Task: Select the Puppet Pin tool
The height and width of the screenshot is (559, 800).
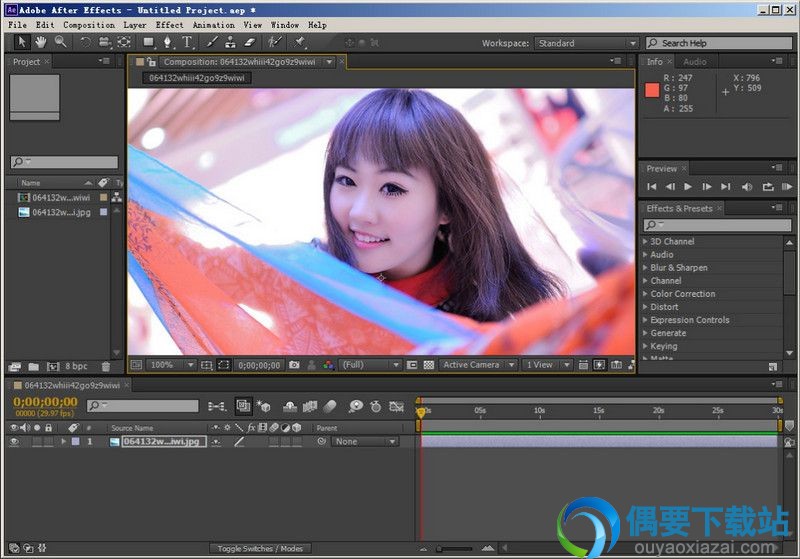Action: (299, 42)
